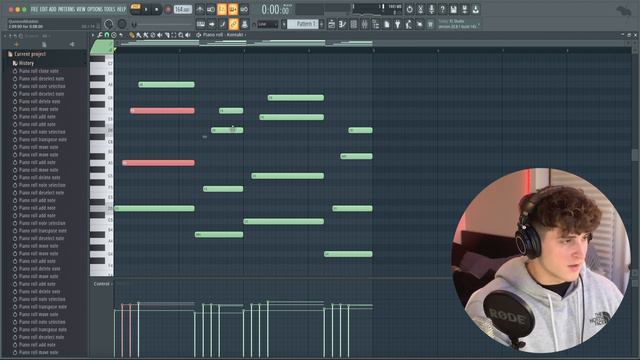Arm the record button
Screen dimensions: 640x360
coord(168,9)
